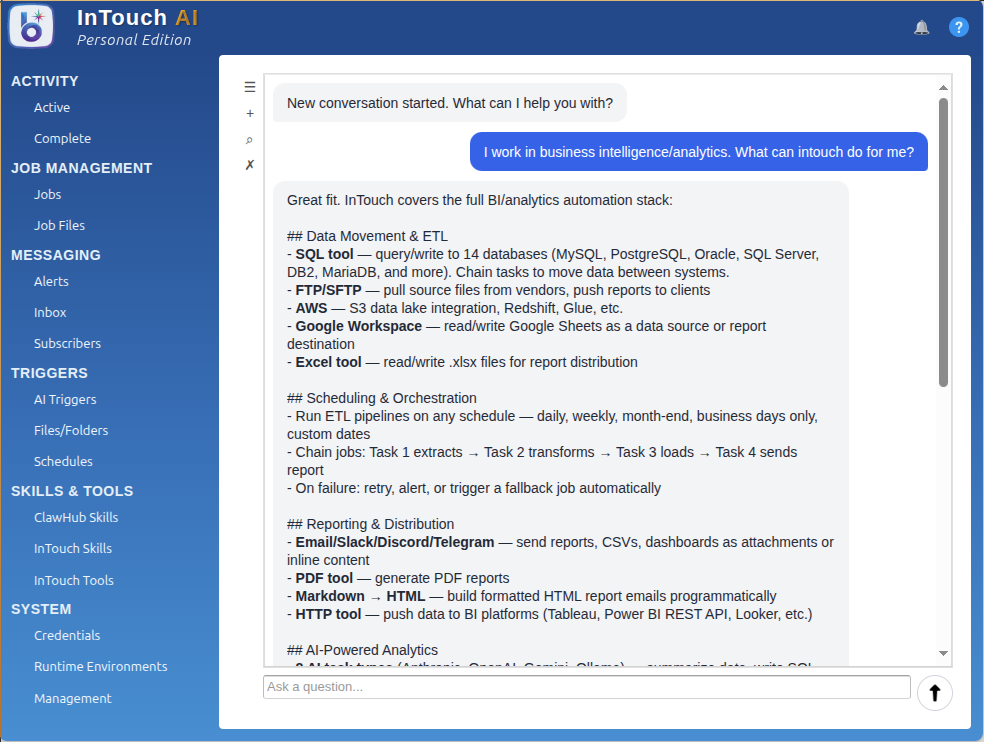Screen dimensions: 984x742
Task: Click the "Personal Edition" subtitle
Action: 134,40
